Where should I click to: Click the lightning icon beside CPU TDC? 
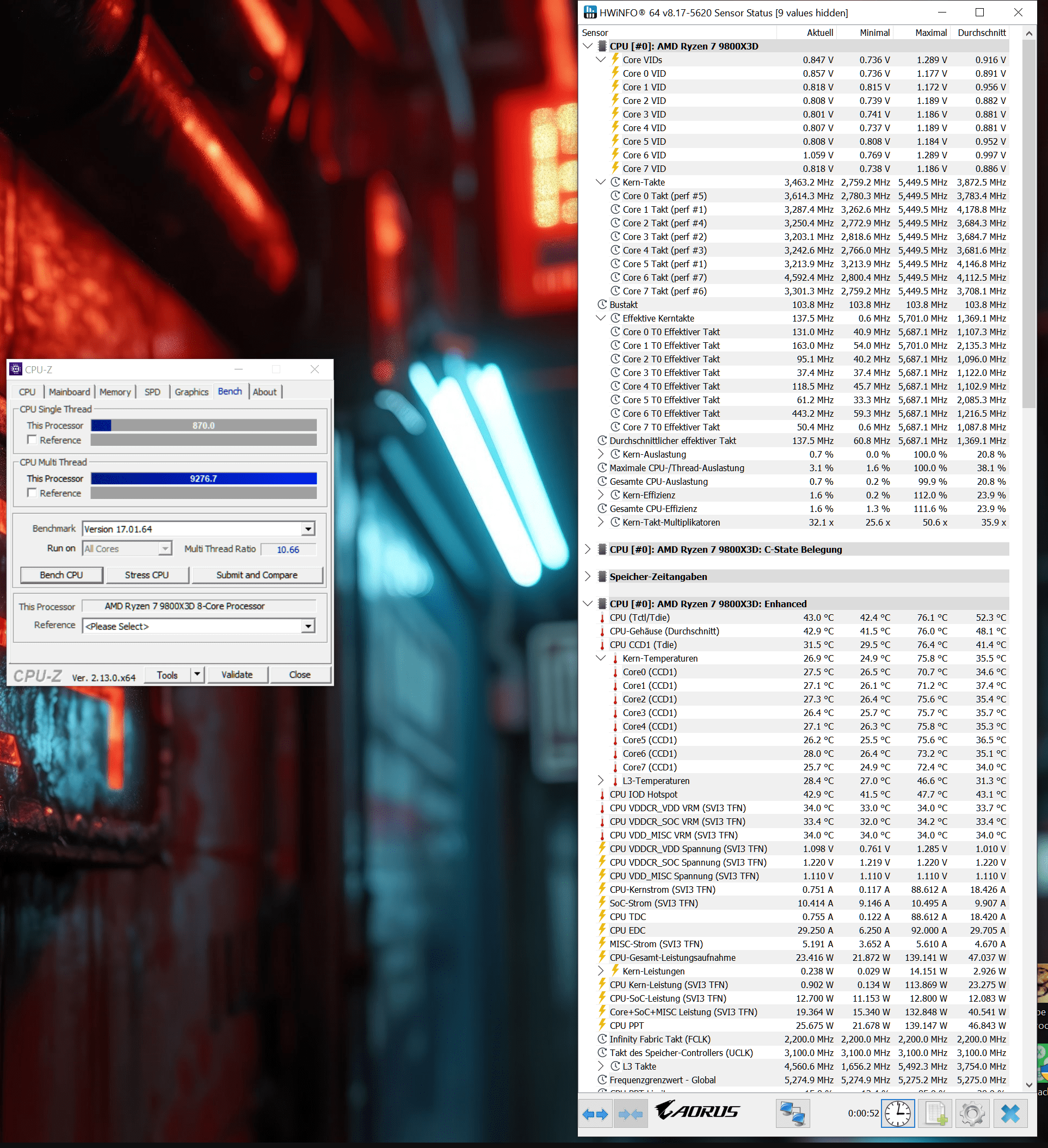(602, 916)
